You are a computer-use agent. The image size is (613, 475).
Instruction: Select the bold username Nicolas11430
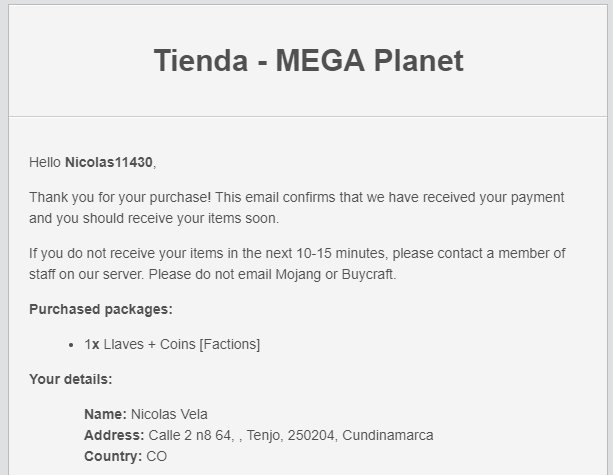click(109, 162)
